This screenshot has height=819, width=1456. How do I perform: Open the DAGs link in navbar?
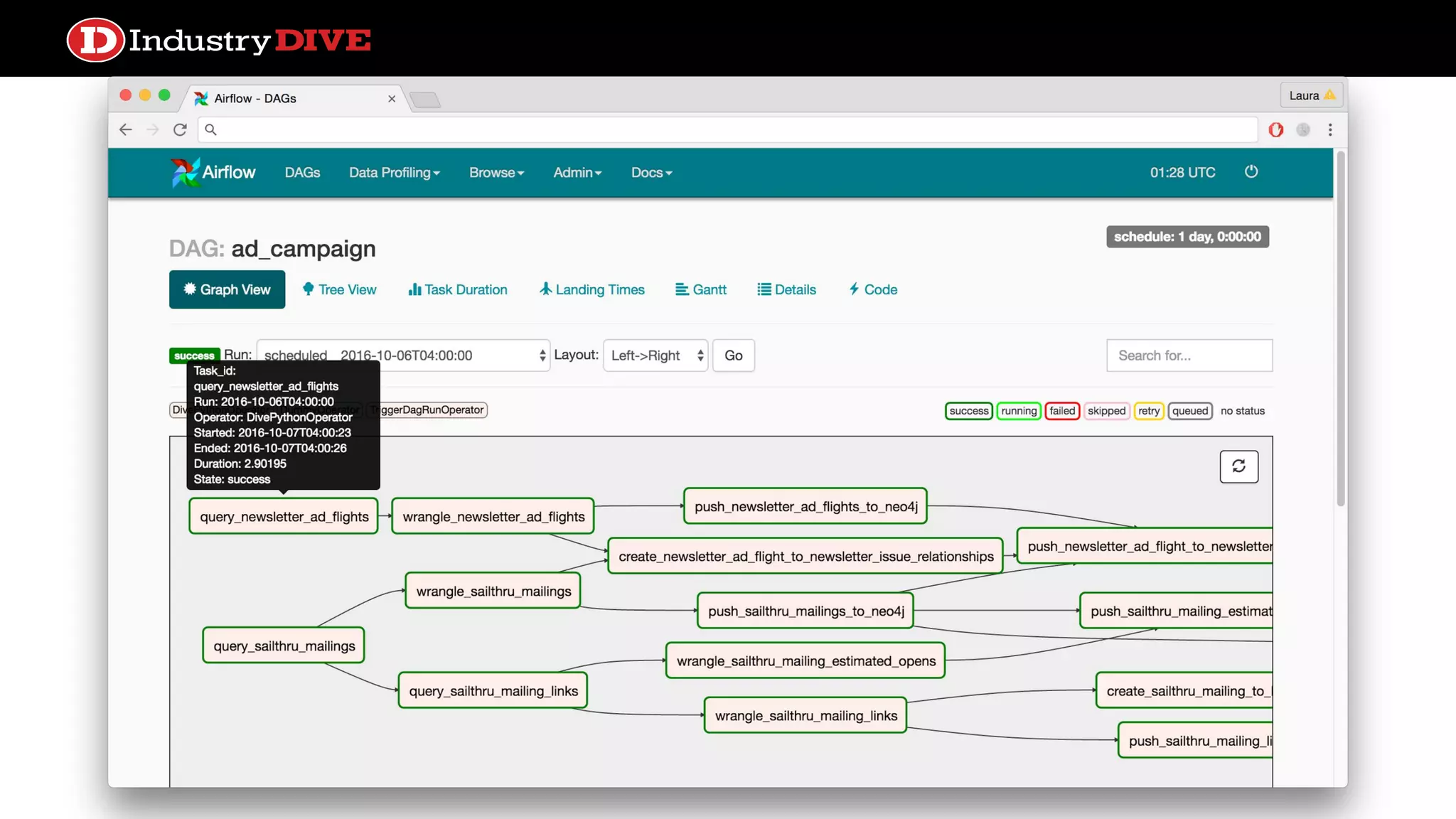[x=302, y=173]
